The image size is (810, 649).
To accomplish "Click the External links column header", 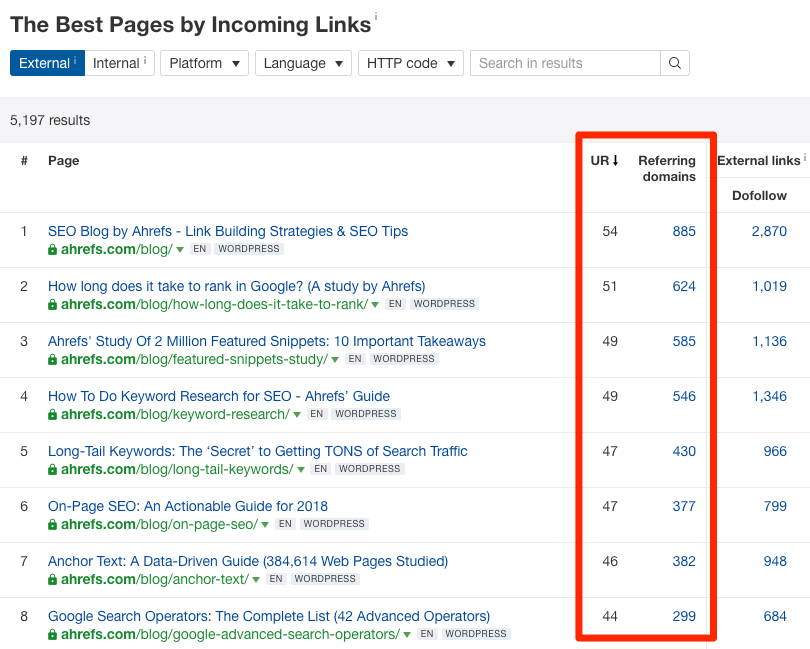I will (x=758, y=161).
